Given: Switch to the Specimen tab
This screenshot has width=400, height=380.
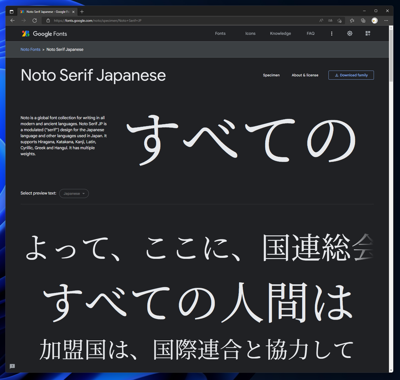Looking at the screenshot, I should tap(271, 75).
